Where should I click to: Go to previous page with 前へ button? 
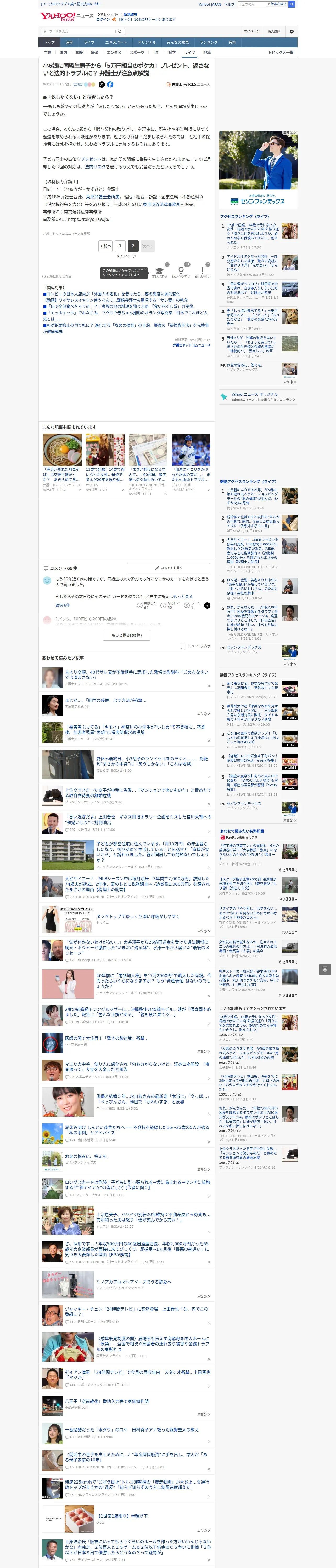(x=105, y=246)
